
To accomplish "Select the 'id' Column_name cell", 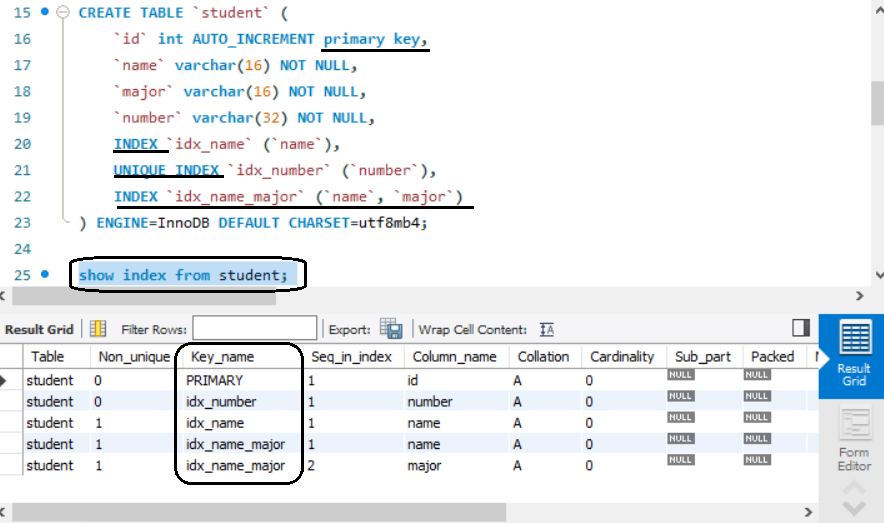I will [413, 380].
